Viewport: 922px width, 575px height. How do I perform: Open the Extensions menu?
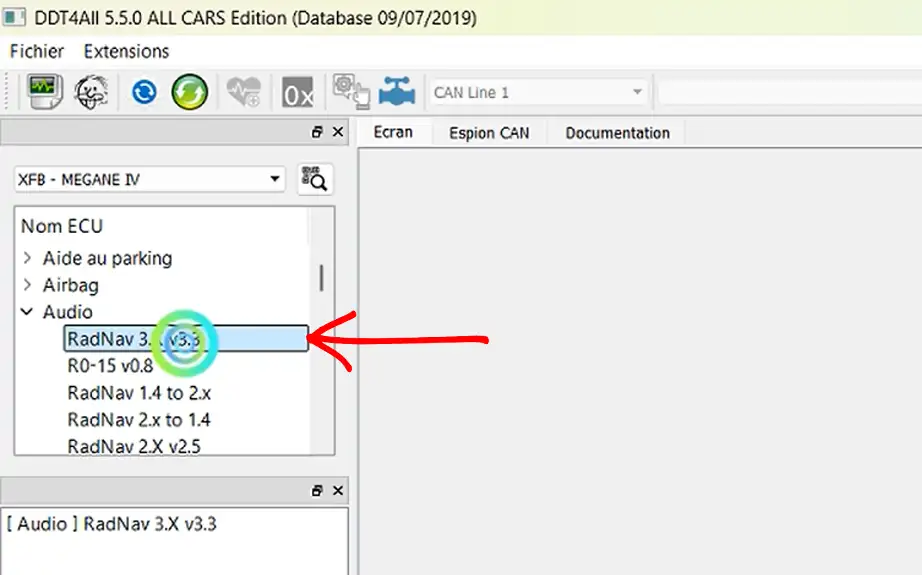click(126, 52)
